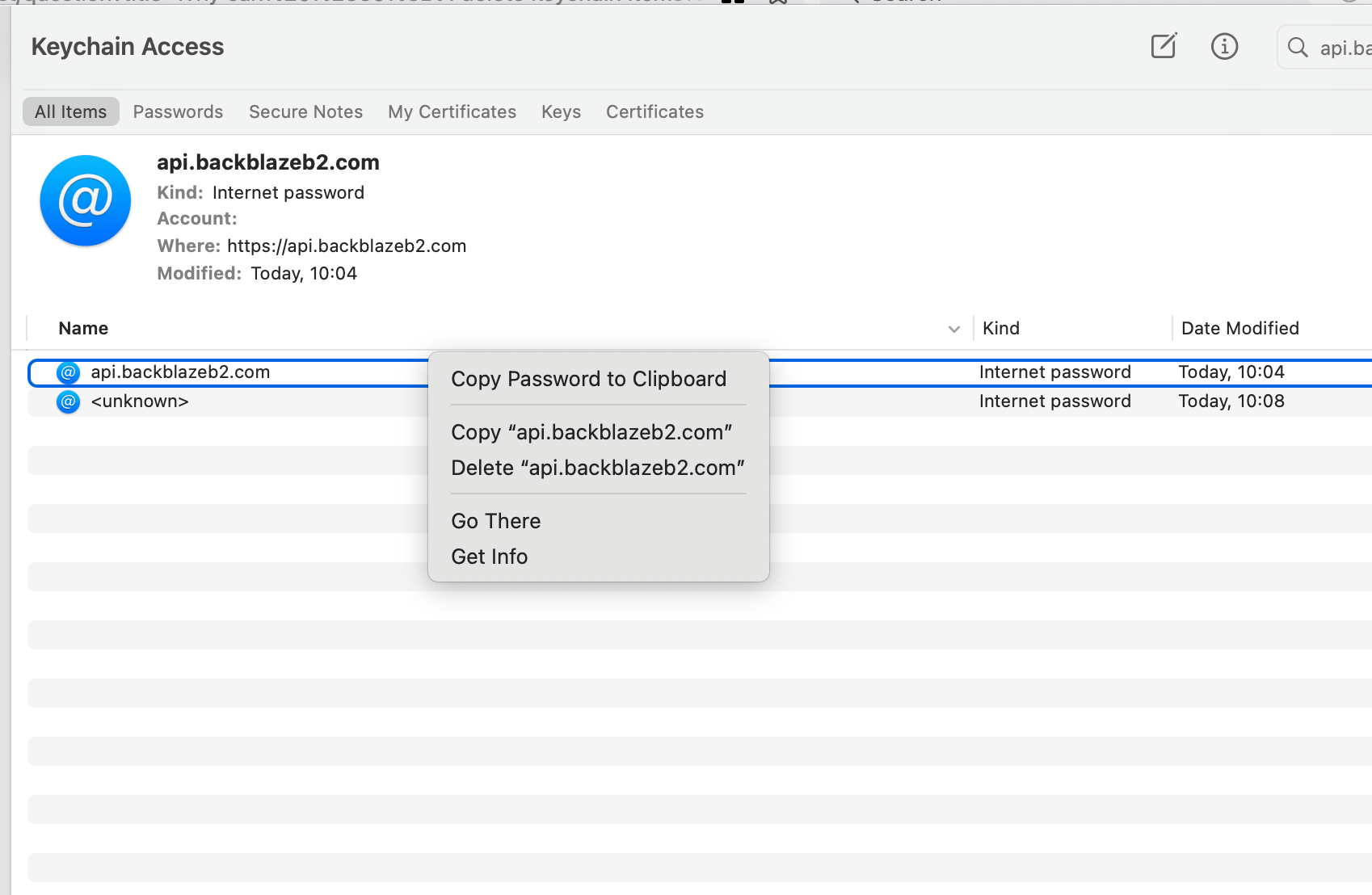Switch to the Keys tab
The height and width of the screenshot is (895, 1372).
pos(561,111)
